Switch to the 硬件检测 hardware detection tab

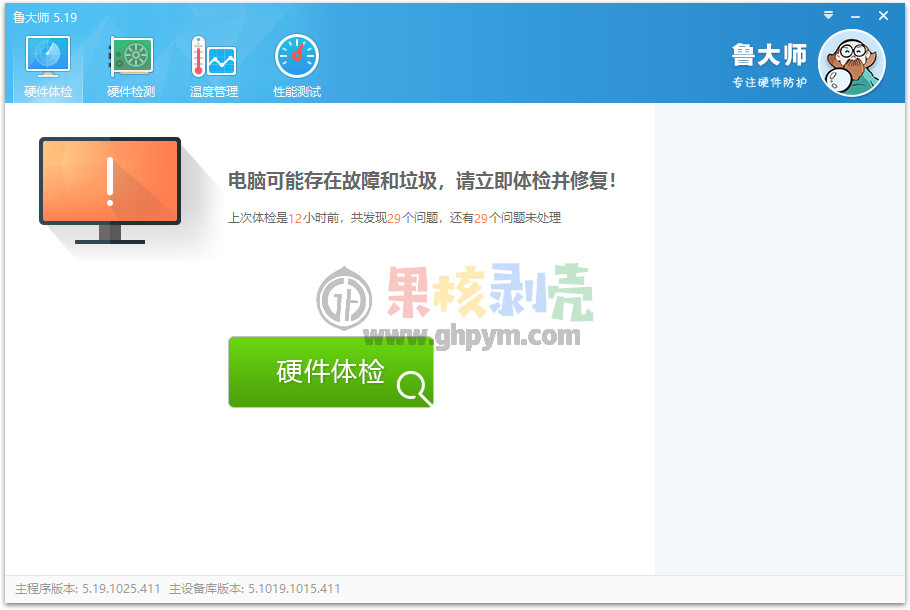(131, 67)
